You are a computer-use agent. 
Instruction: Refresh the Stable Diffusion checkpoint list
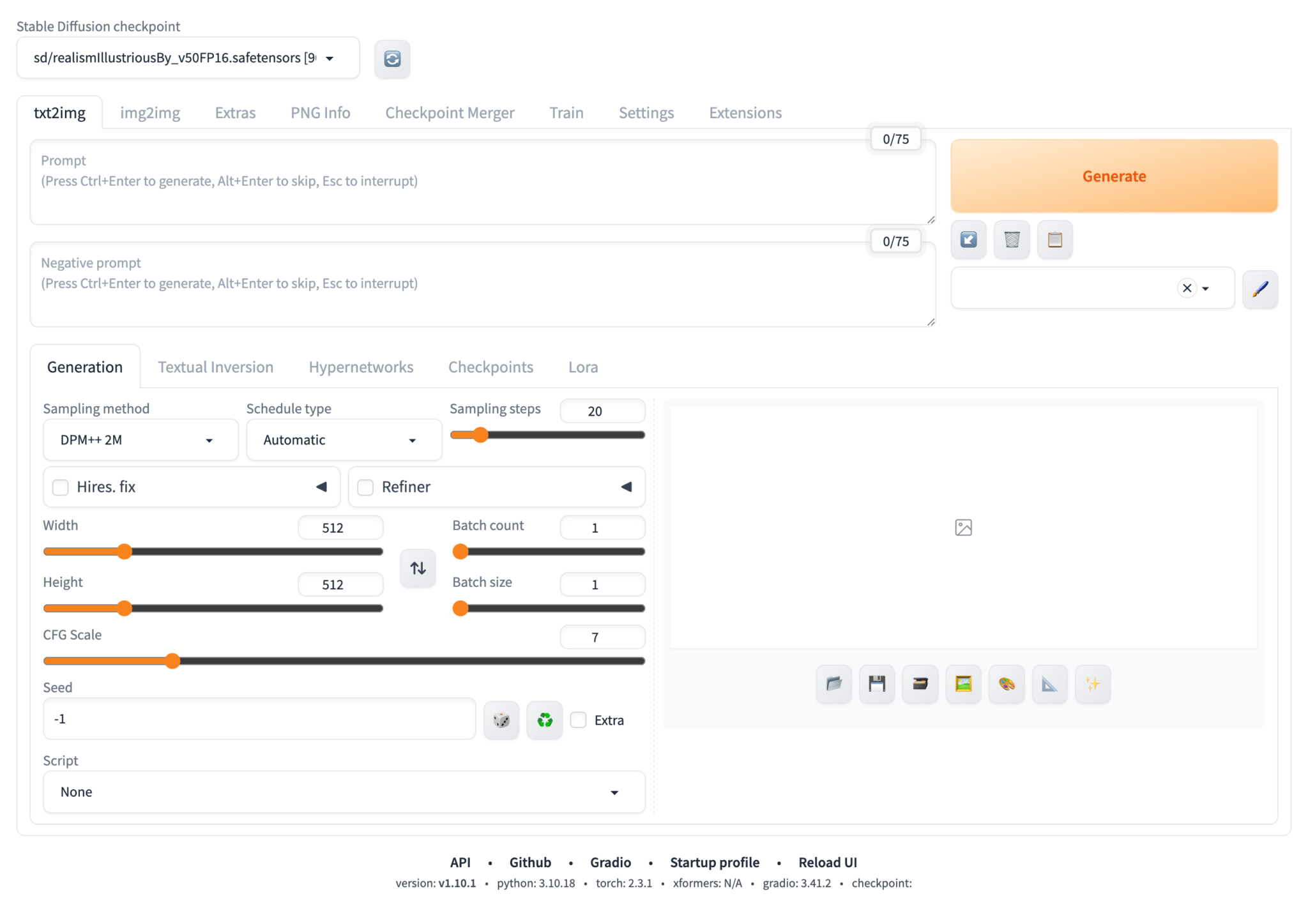[392, 59]
